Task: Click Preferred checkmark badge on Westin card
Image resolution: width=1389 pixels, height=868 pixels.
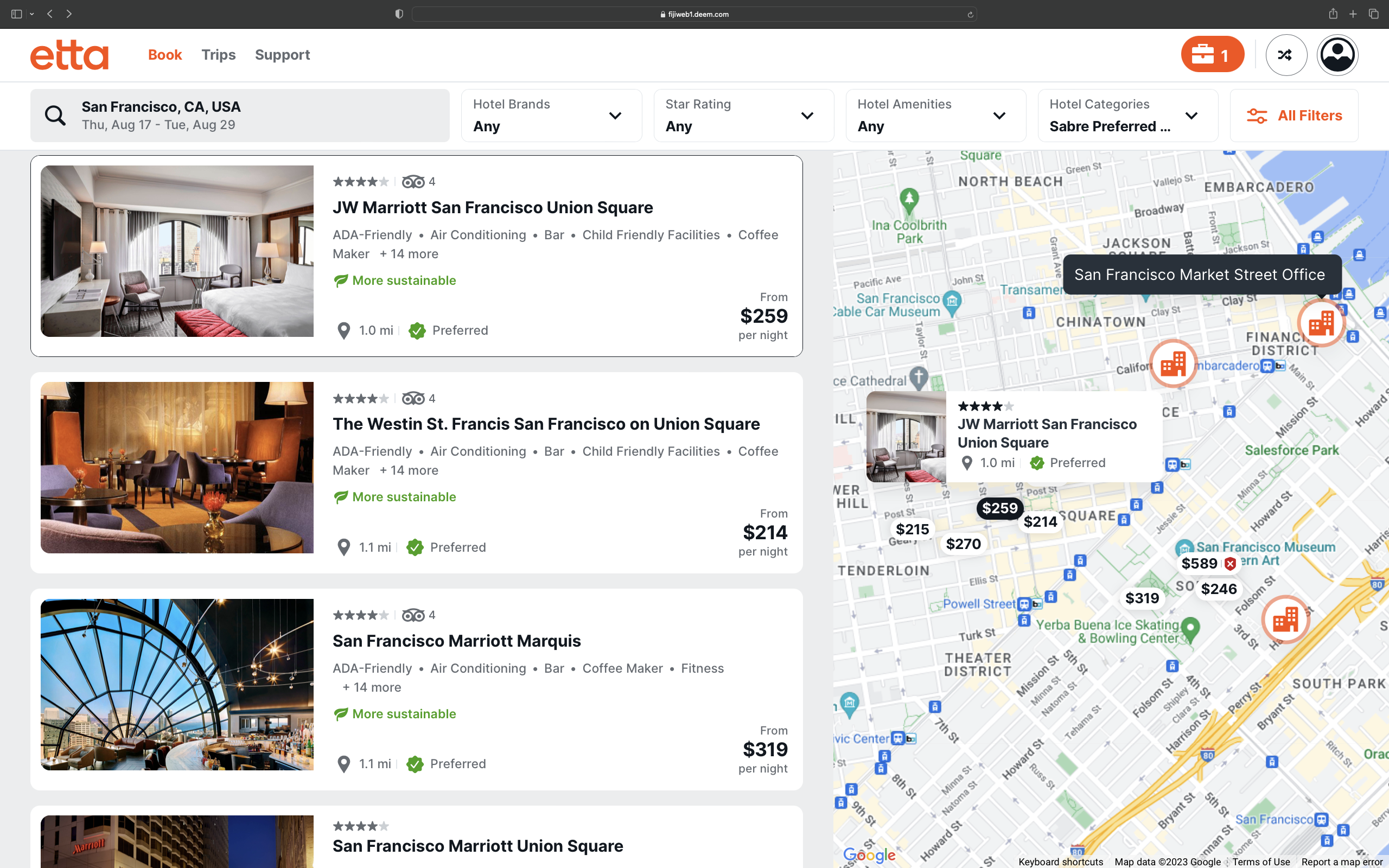Action: [415, 548]
